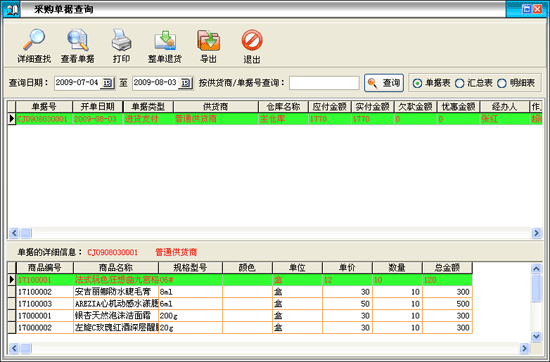Click the upper table scroll-right arrow
This screenshot has height=362, width=550.
tap(536, 233)
